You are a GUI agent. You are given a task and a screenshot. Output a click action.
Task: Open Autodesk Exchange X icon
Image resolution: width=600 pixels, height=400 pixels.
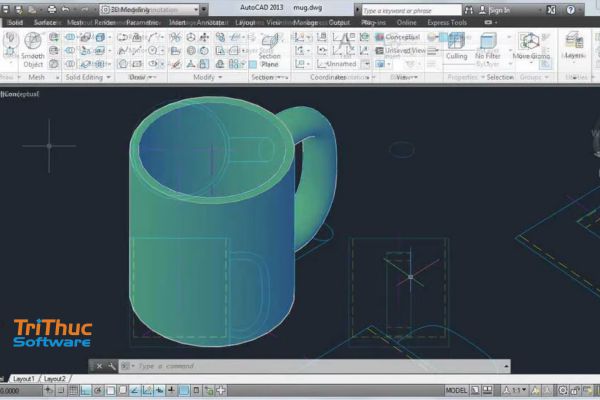click(x=551, y=10)
